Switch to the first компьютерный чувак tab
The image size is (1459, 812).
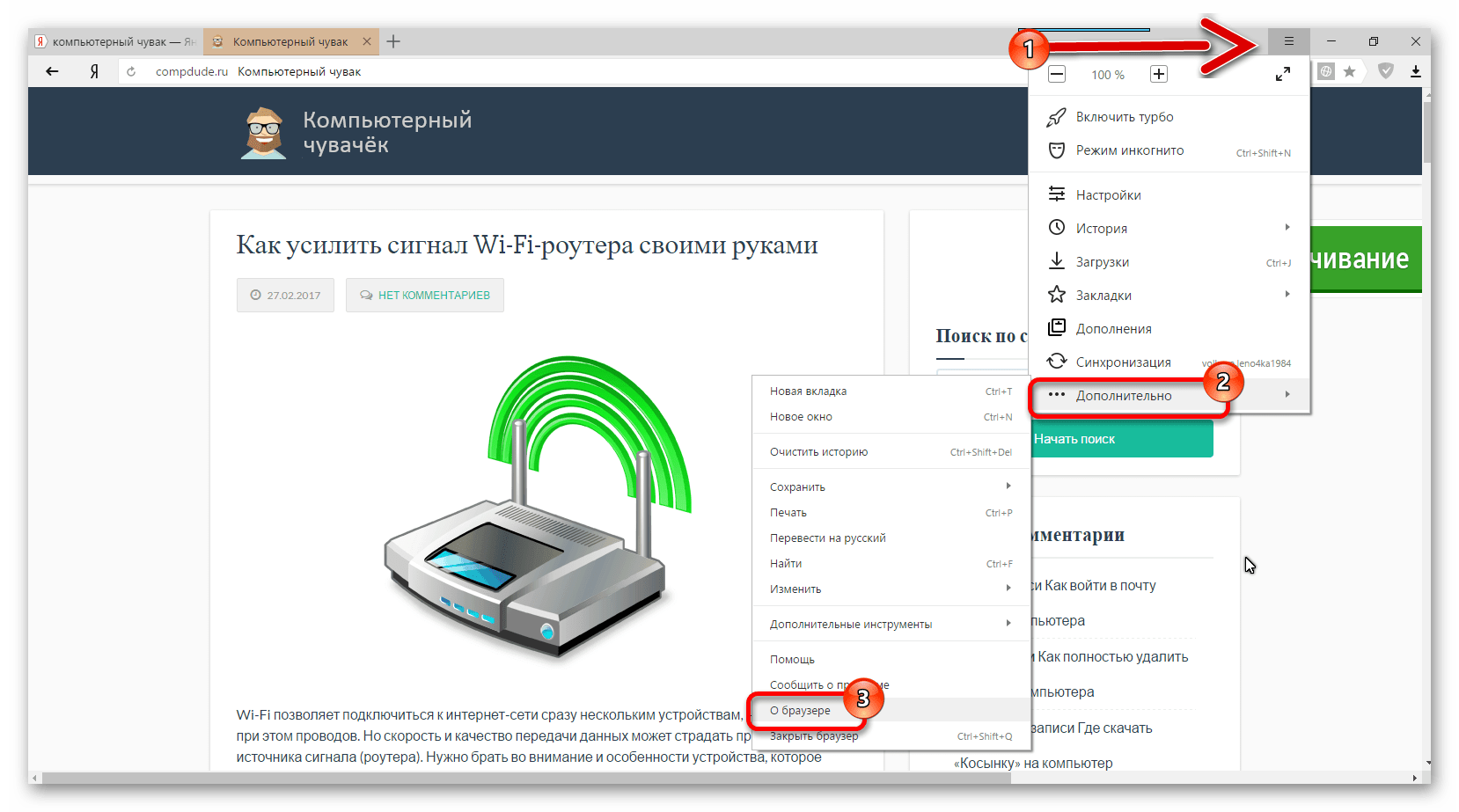pos(115,41)
